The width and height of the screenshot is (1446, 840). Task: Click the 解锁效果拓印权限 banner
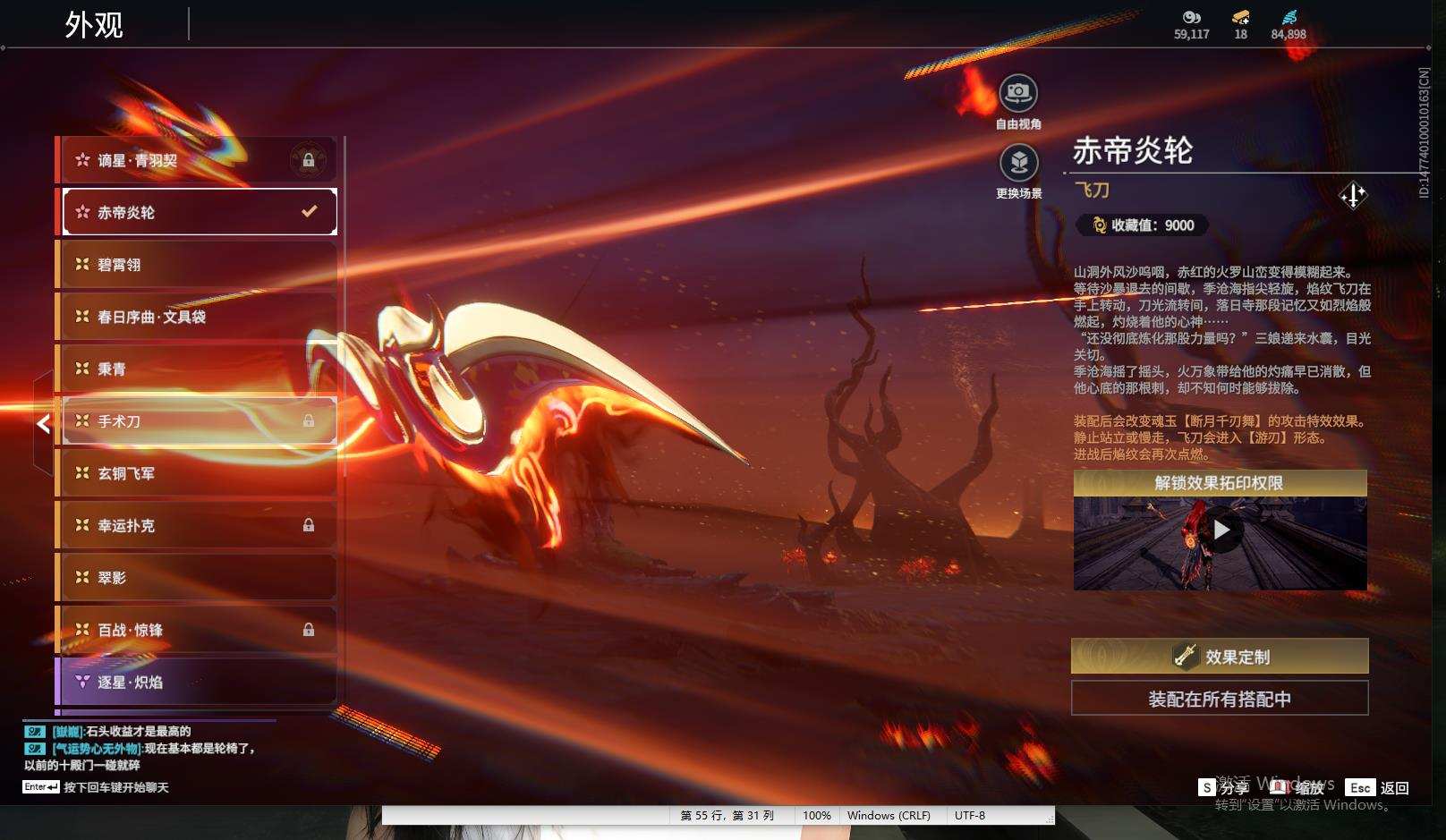click(x=1220, y=483)
